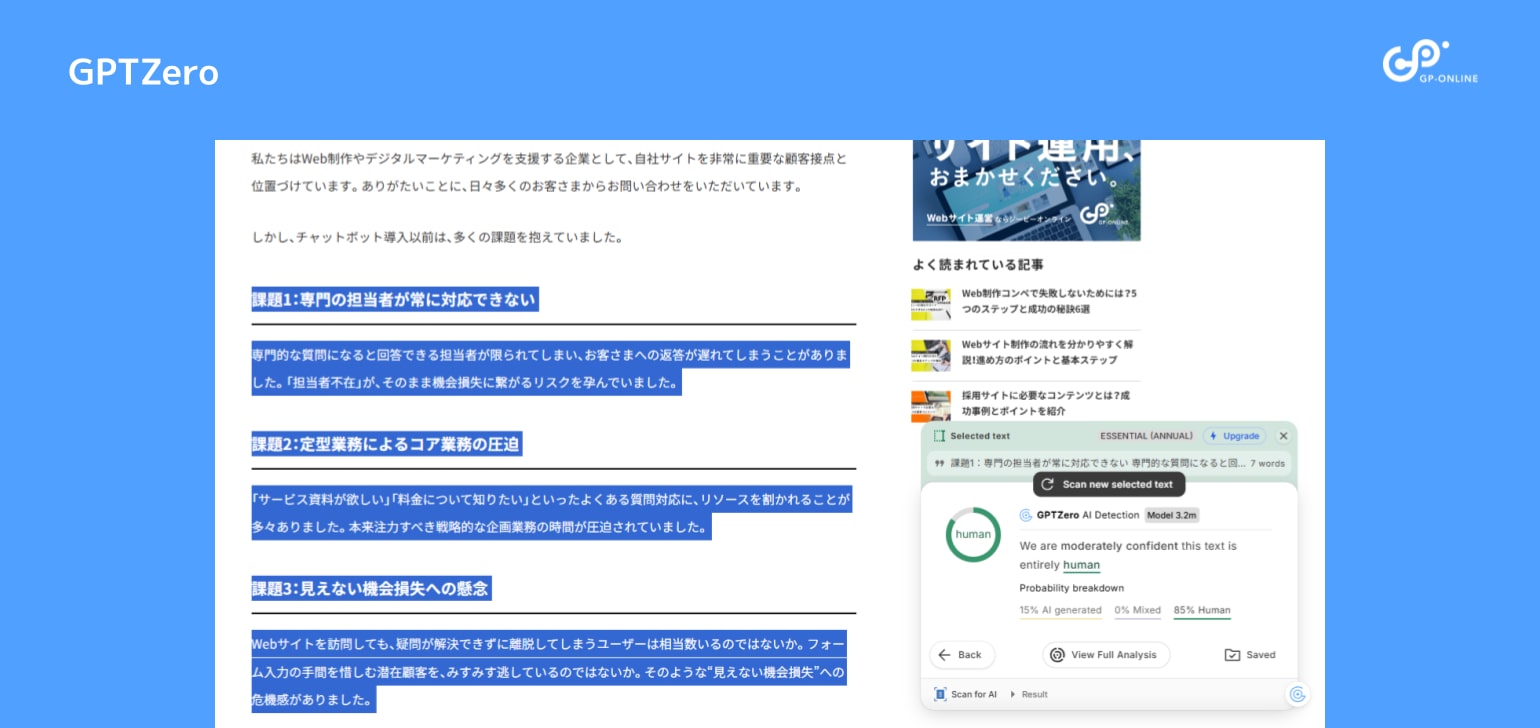Click the よく読まれている記事 heading

[x=978, y=264]
